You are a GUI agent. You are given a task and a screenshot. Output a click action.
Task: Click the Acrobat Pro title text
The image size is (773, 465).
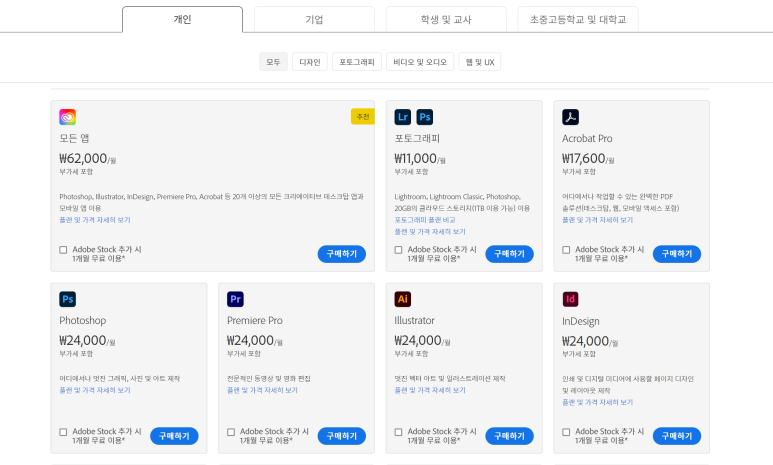point(587,139)
